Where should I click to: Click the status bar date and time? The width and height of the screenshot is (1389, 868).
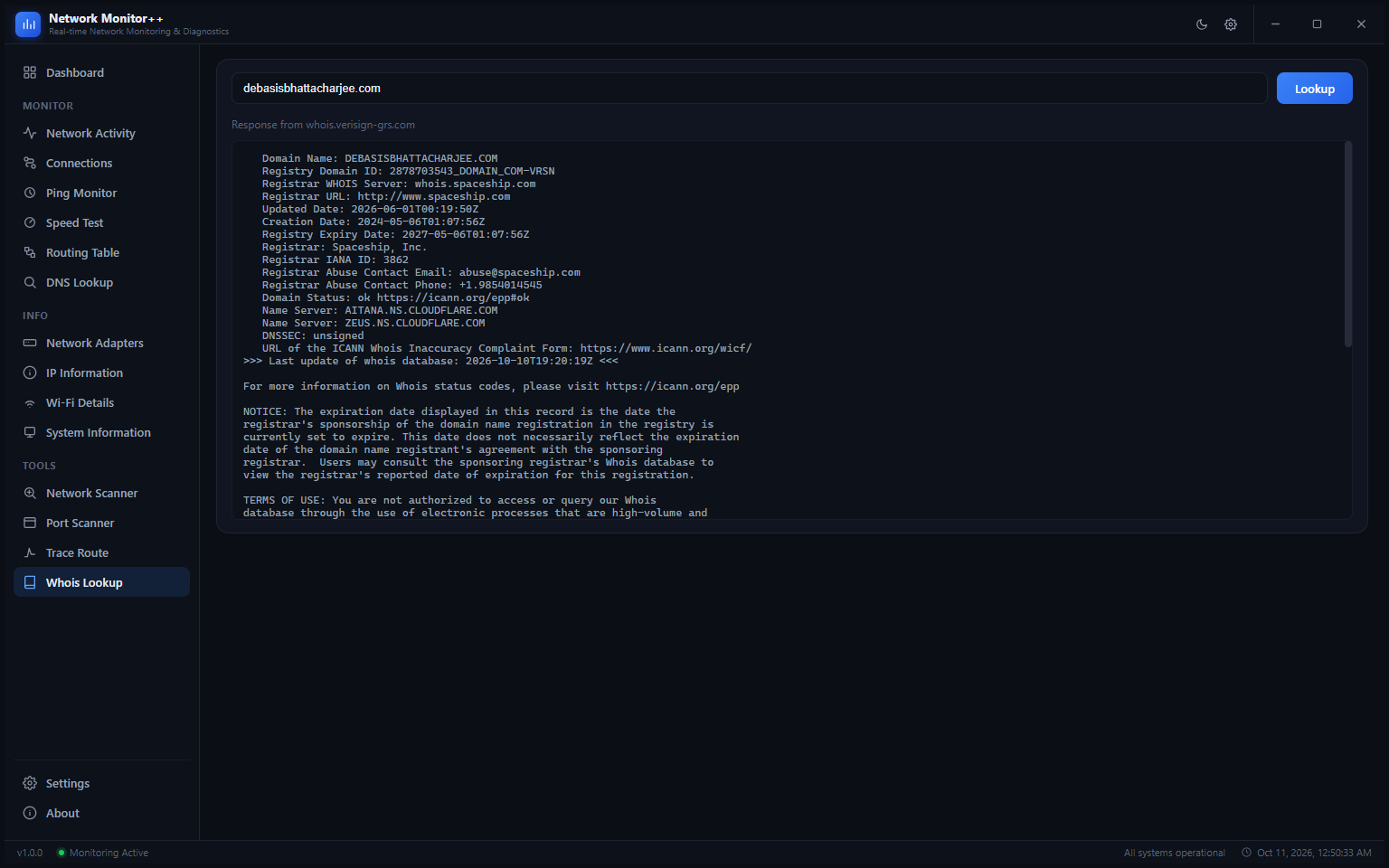click(1307, 853)
